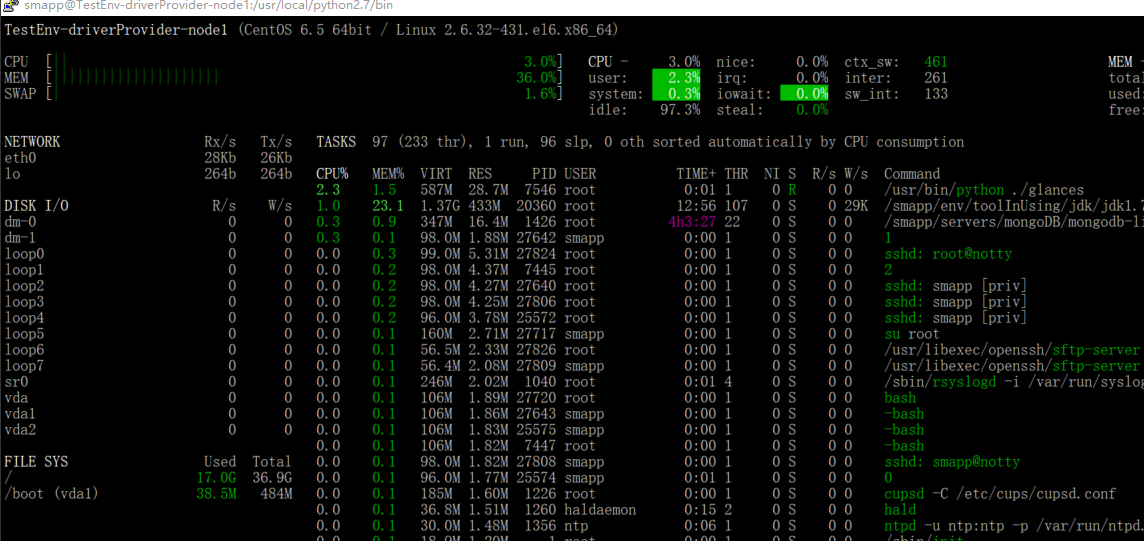Image resolution: width=1144 pixels, height=541 pixels.
Task: Select the process PID 20360
Action: tap(536, 206)
